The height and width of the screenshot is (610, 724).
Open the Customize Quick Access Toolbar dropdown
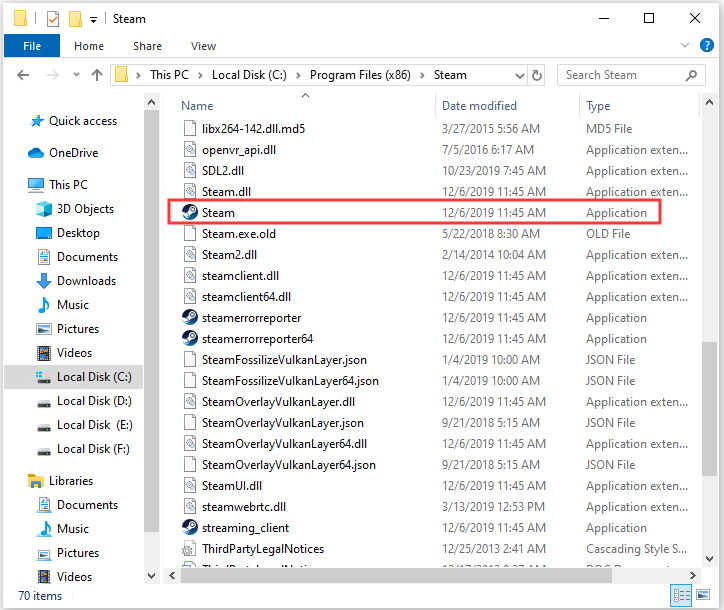(x=93, y=20)
